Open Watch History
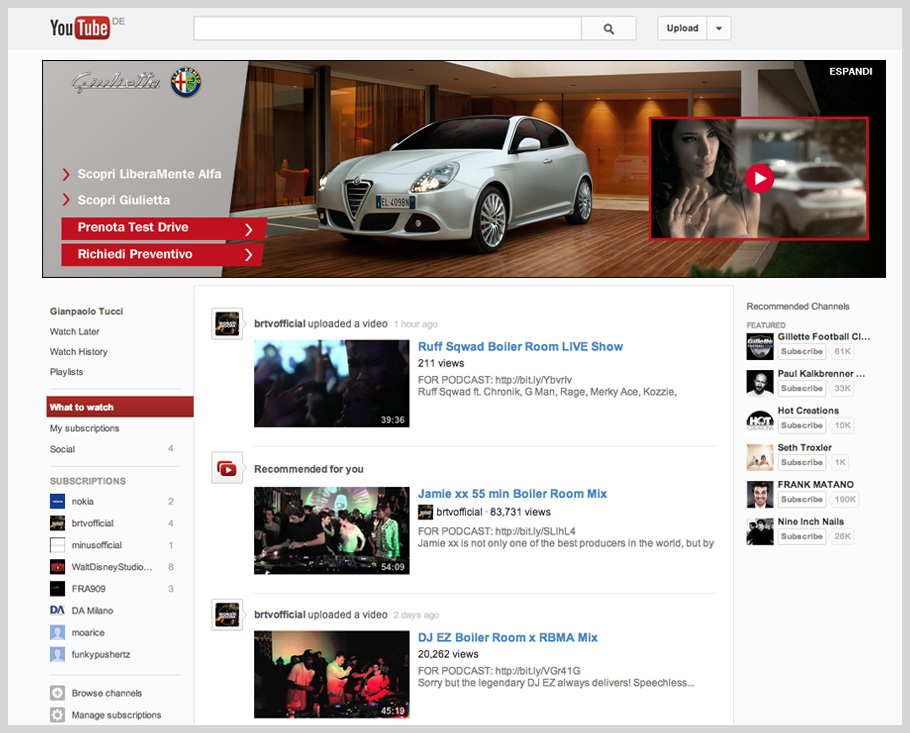910x733 pixels. 78,352
